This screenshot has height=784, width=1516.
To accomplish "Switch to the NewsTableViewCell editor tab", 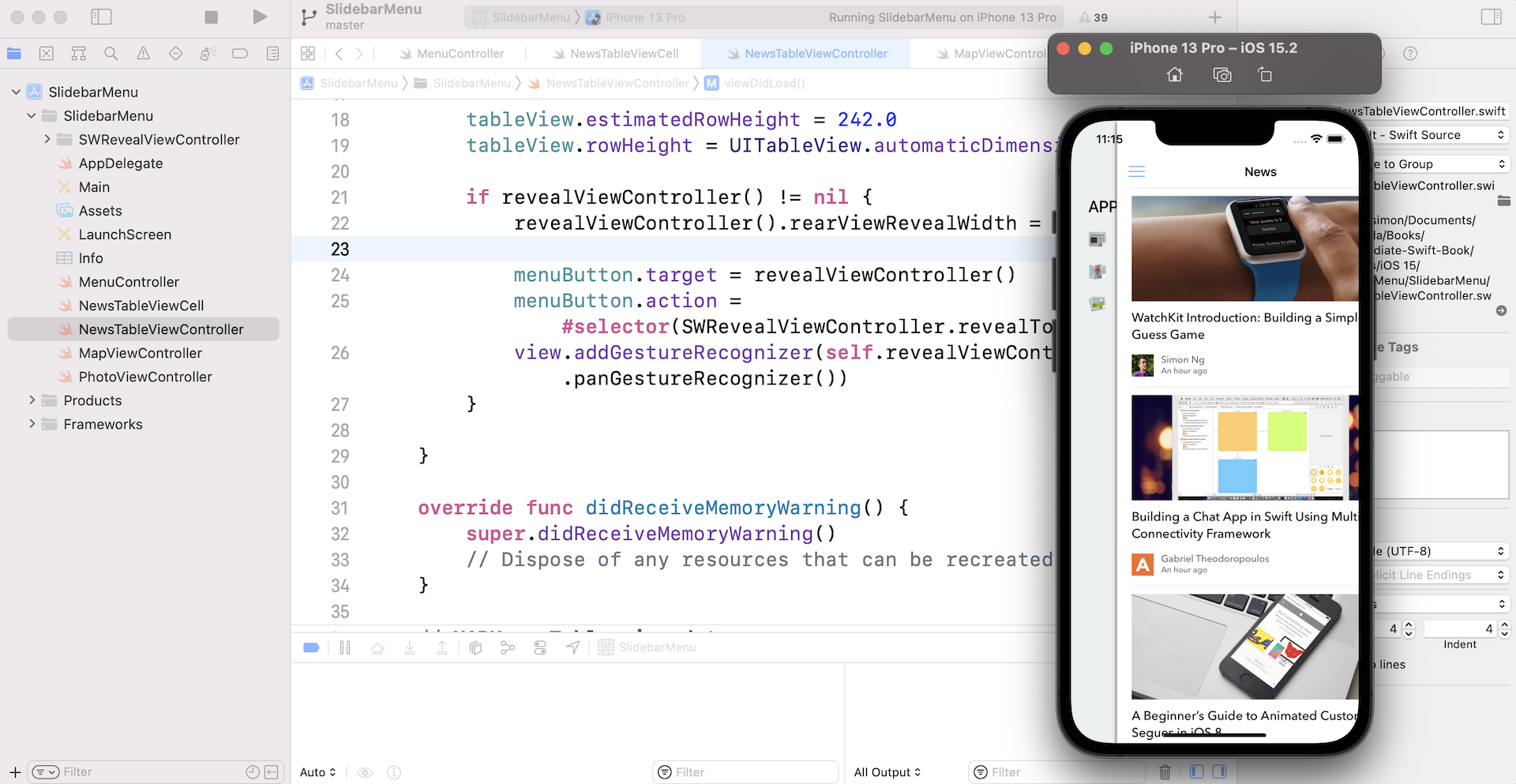I will coord(624,54).
